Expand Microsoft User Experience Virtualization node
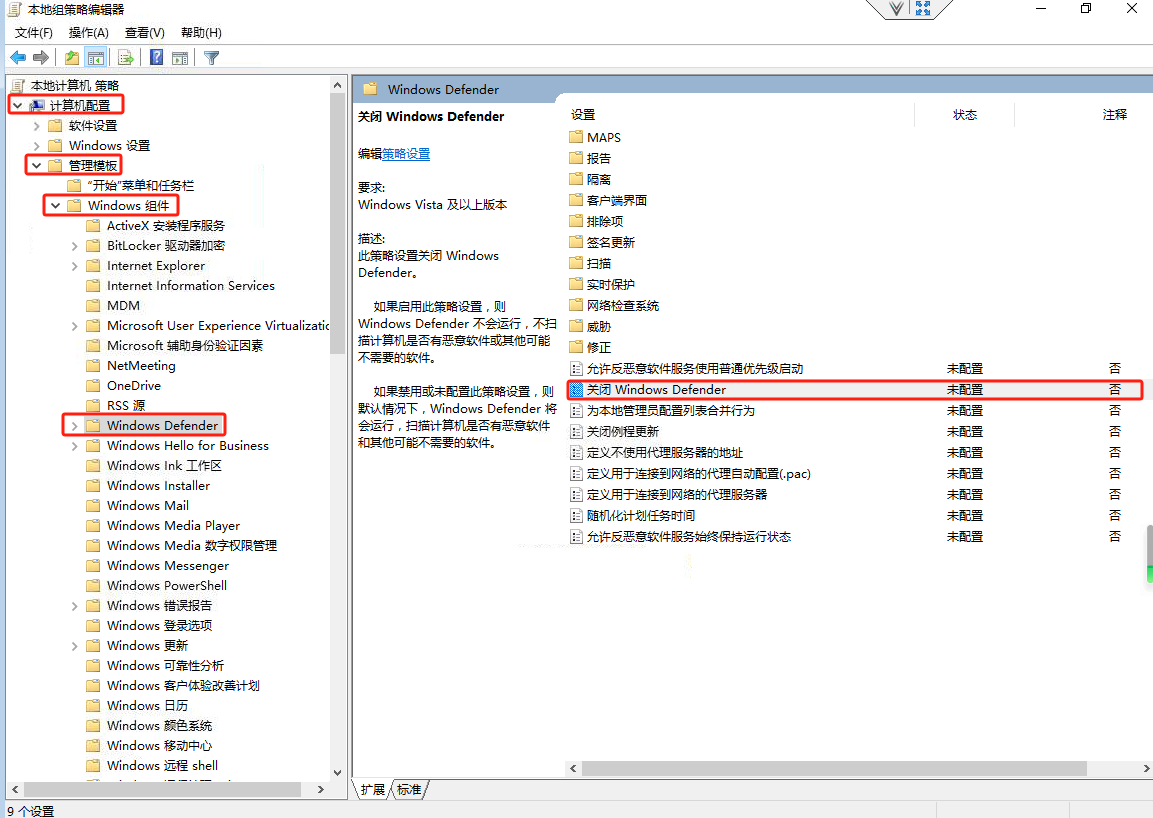The width and height of the screenshot is (1153, 818). (75, 325)
